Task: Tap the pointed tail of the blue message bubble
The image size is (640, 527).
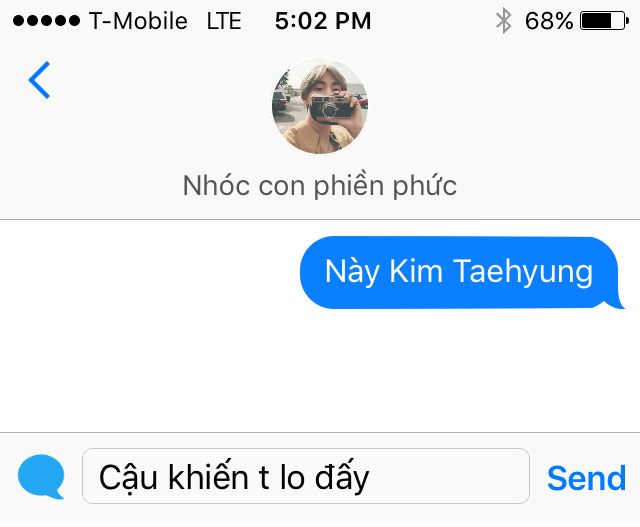Action: (617, 302)
